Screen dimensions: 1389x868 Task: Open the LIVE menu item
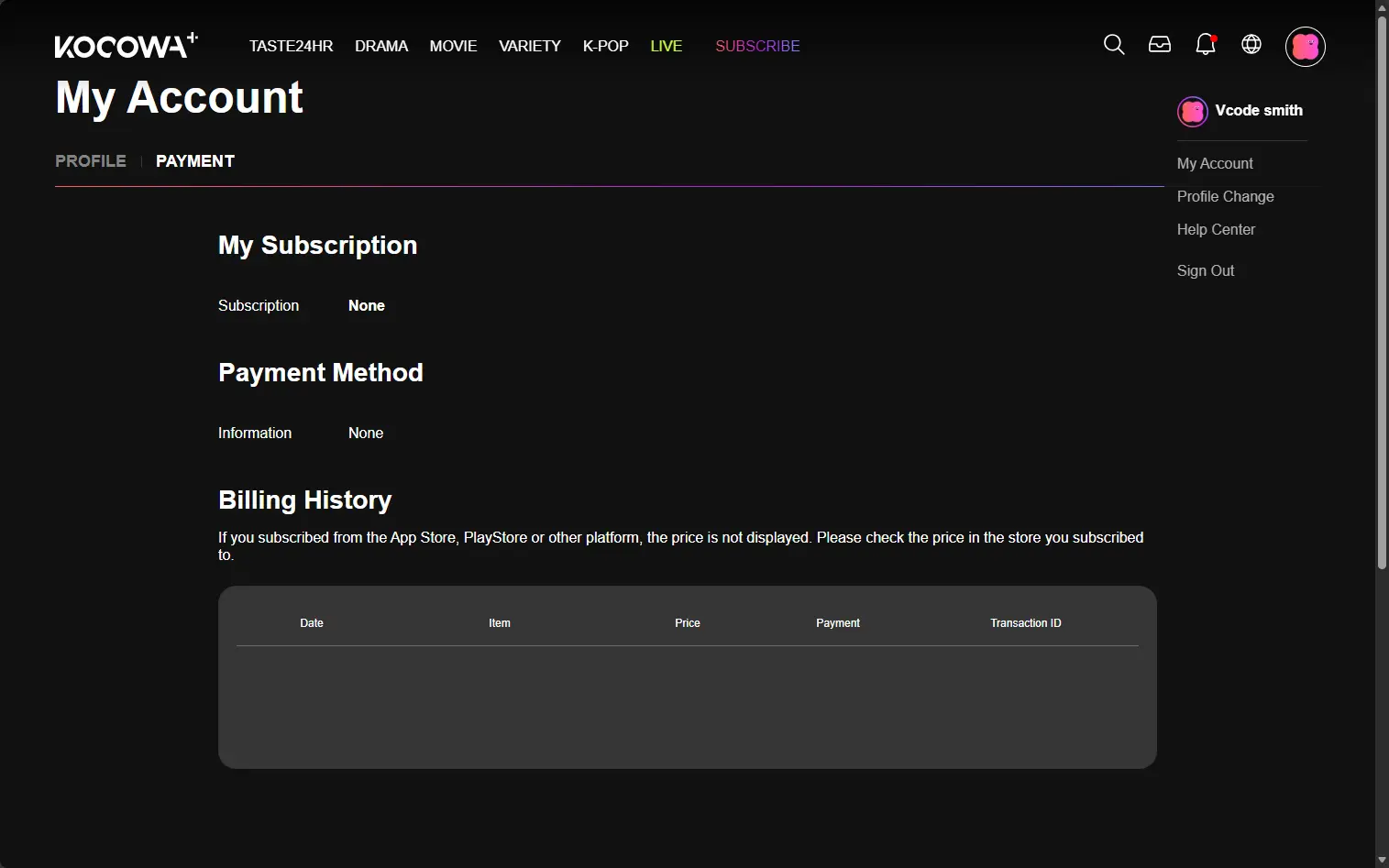click(667, 46)
